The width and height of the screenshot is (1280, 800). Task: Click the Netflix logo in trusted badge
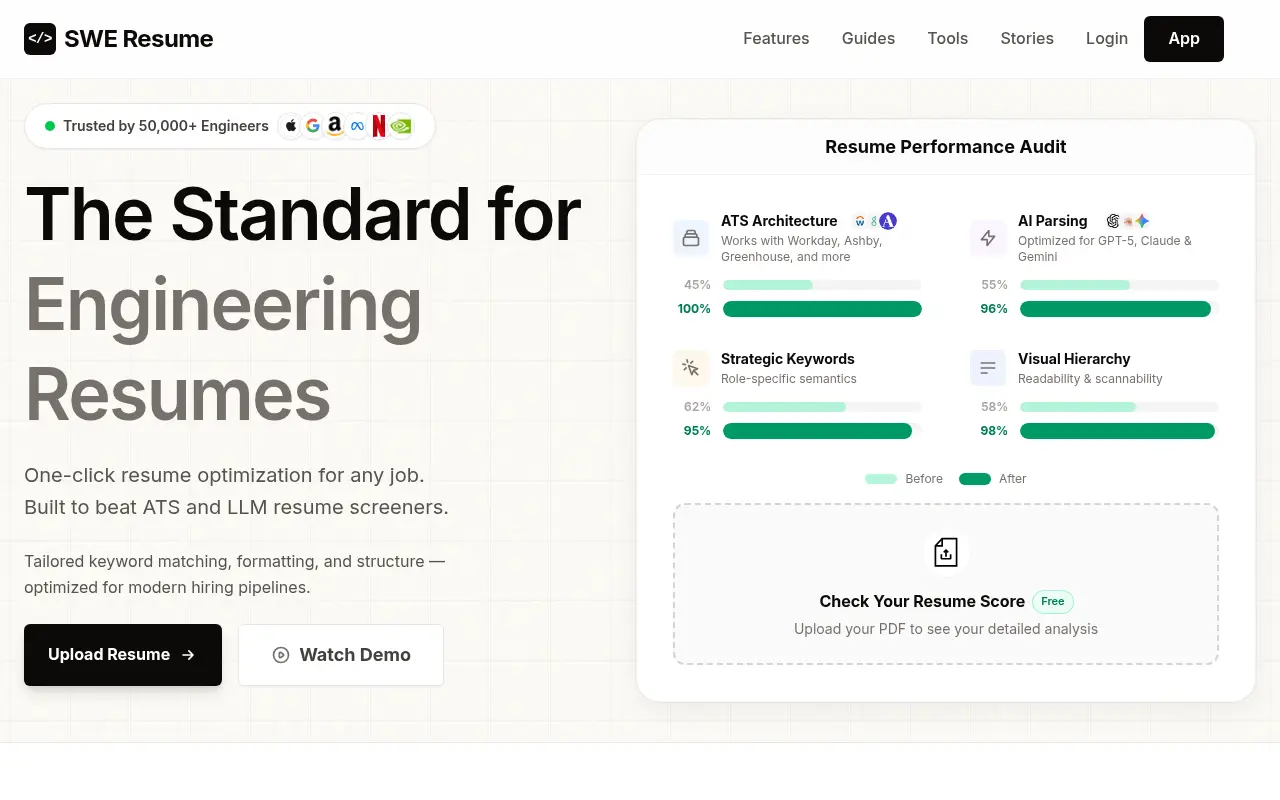pos(379,126)
